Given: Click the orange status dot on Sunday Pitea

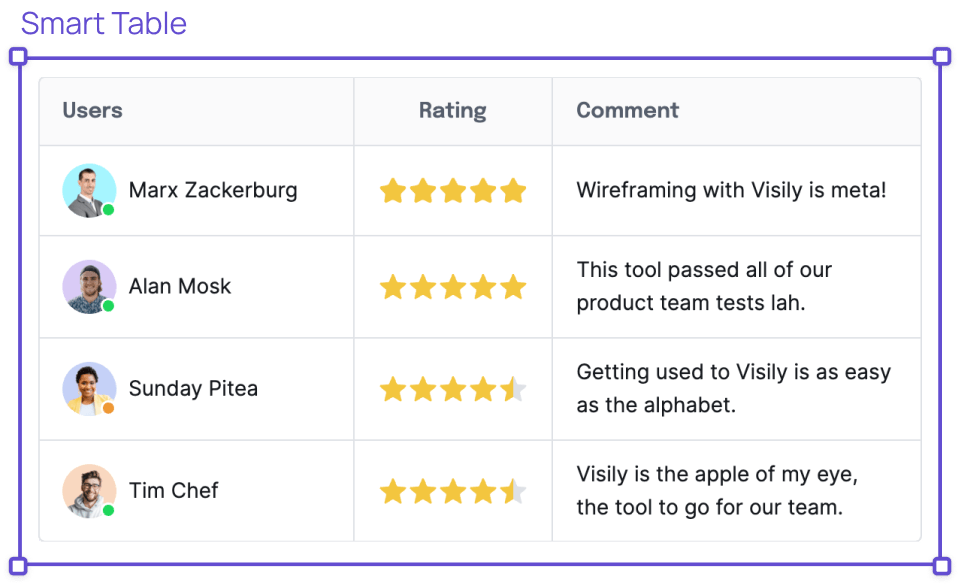Looking at the screenshot, I should pos(108,408).
